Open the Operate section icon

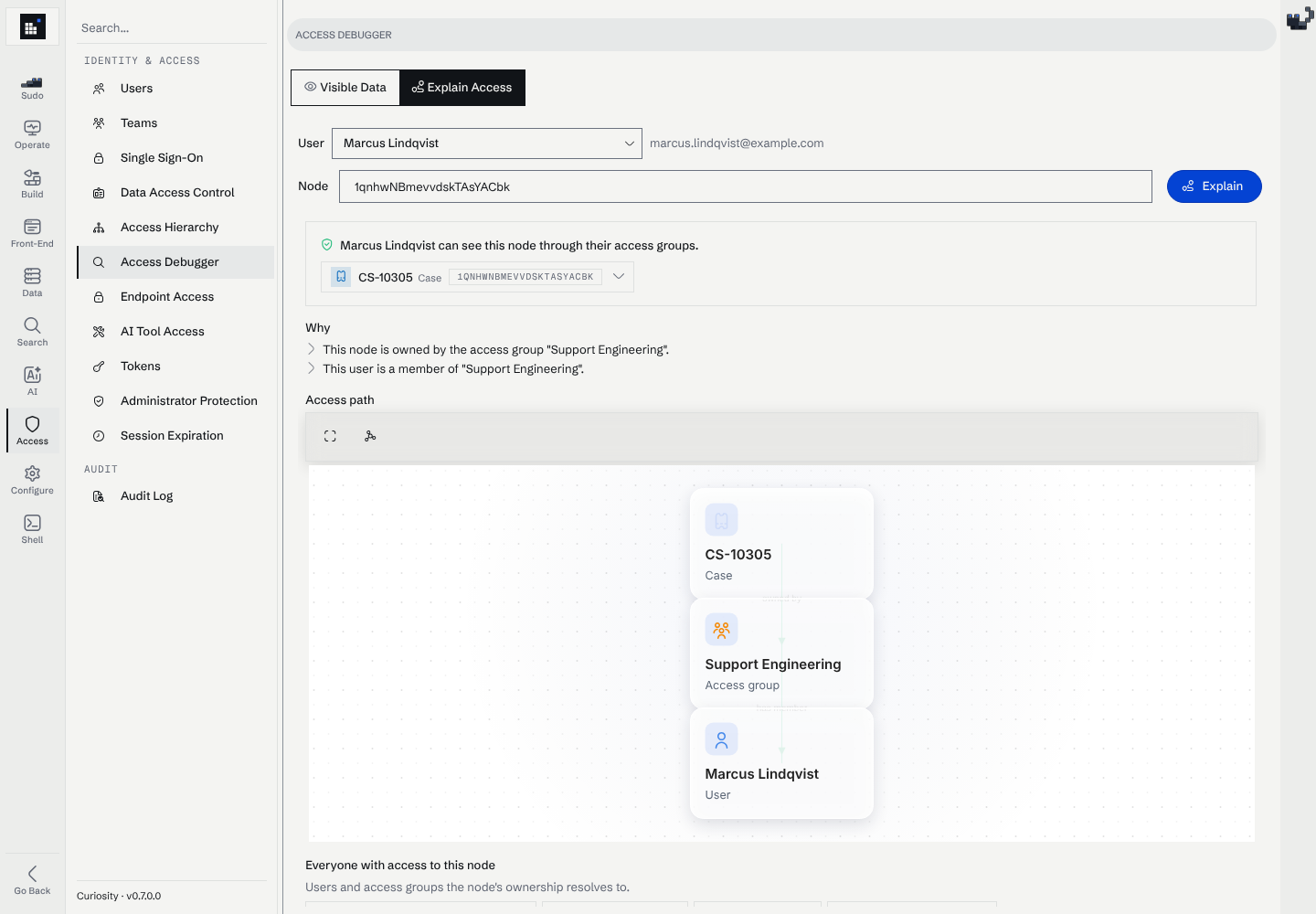(32, 135)
